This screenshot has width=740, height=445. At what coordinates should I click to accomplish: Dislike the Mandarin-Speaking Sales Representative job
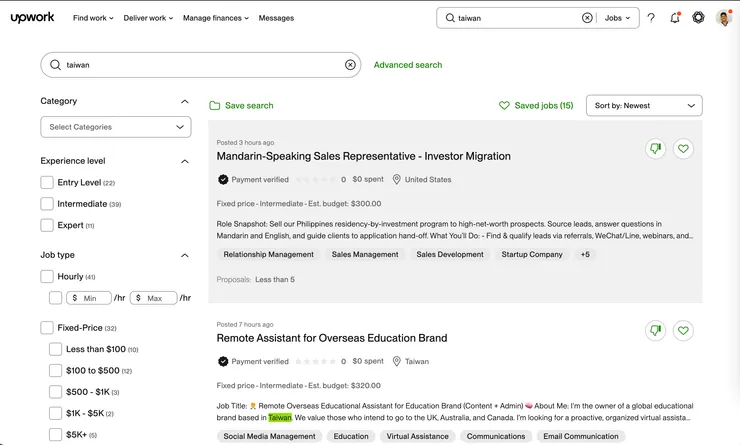point(656,149)
